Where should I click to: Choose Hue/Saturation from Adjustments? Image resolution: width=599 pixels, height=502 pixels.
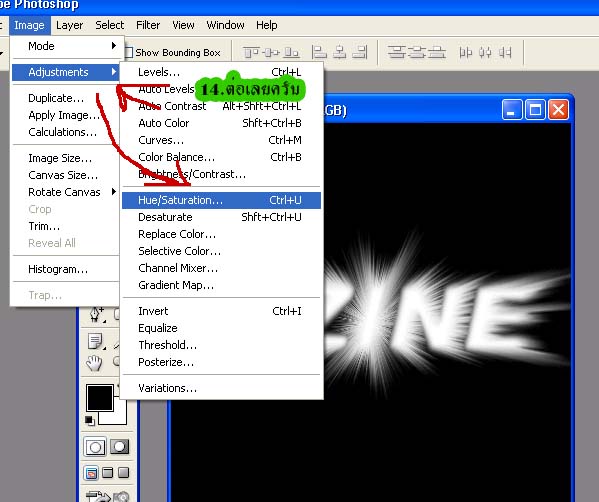[x=221, y=200]
